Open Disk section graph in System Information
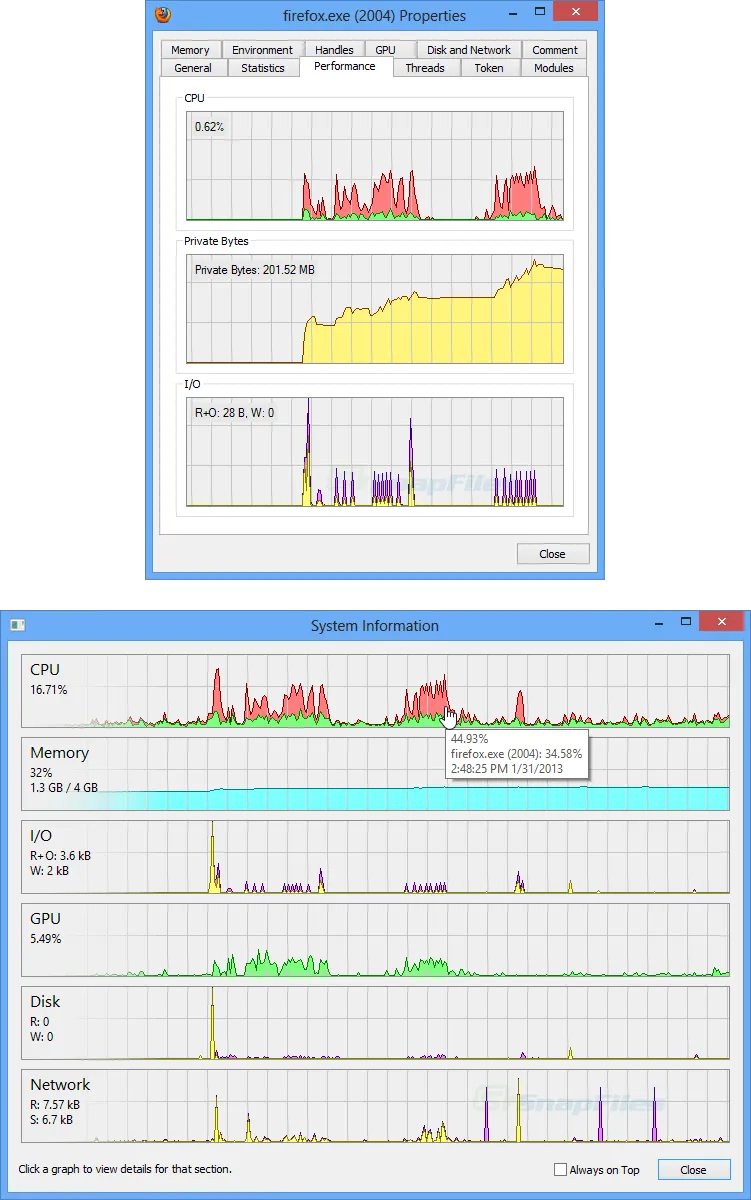The height and width of the screenshot is (1200, 751). (x=375, y=1023)
